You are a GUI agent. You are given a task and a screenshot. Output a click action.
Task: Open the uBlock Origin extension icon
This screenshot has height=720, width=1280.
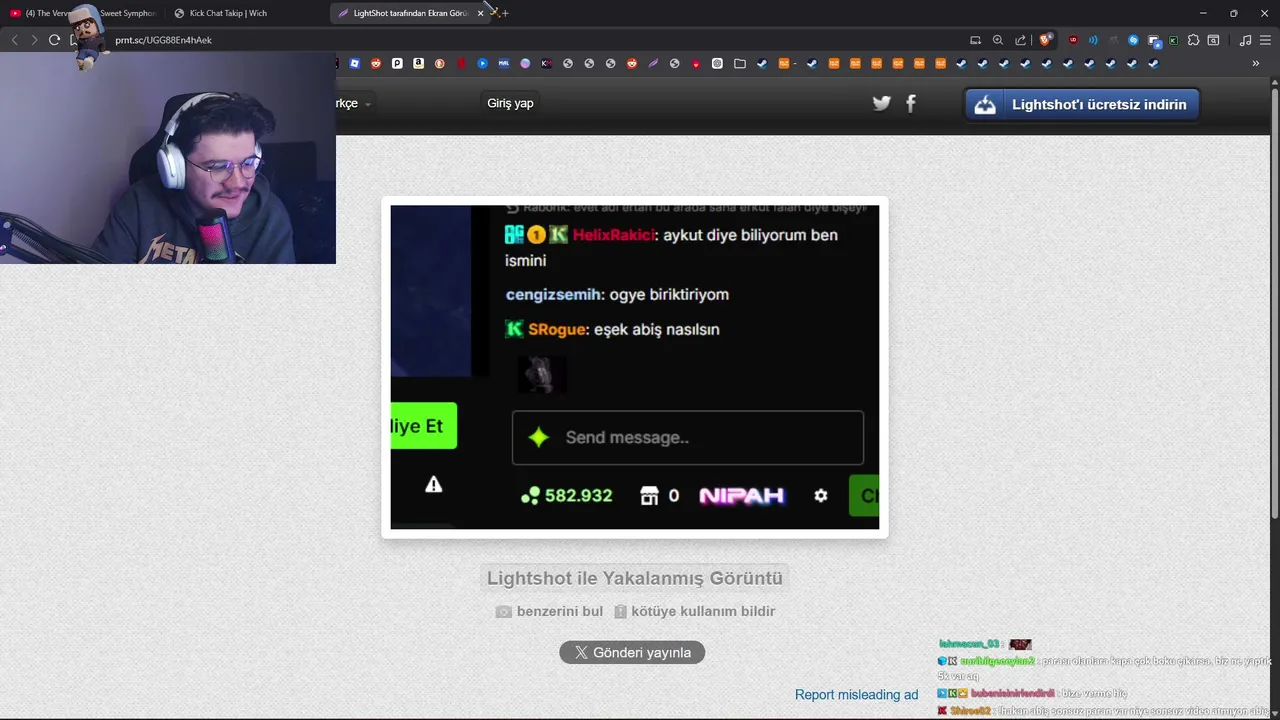(1073, 40)
